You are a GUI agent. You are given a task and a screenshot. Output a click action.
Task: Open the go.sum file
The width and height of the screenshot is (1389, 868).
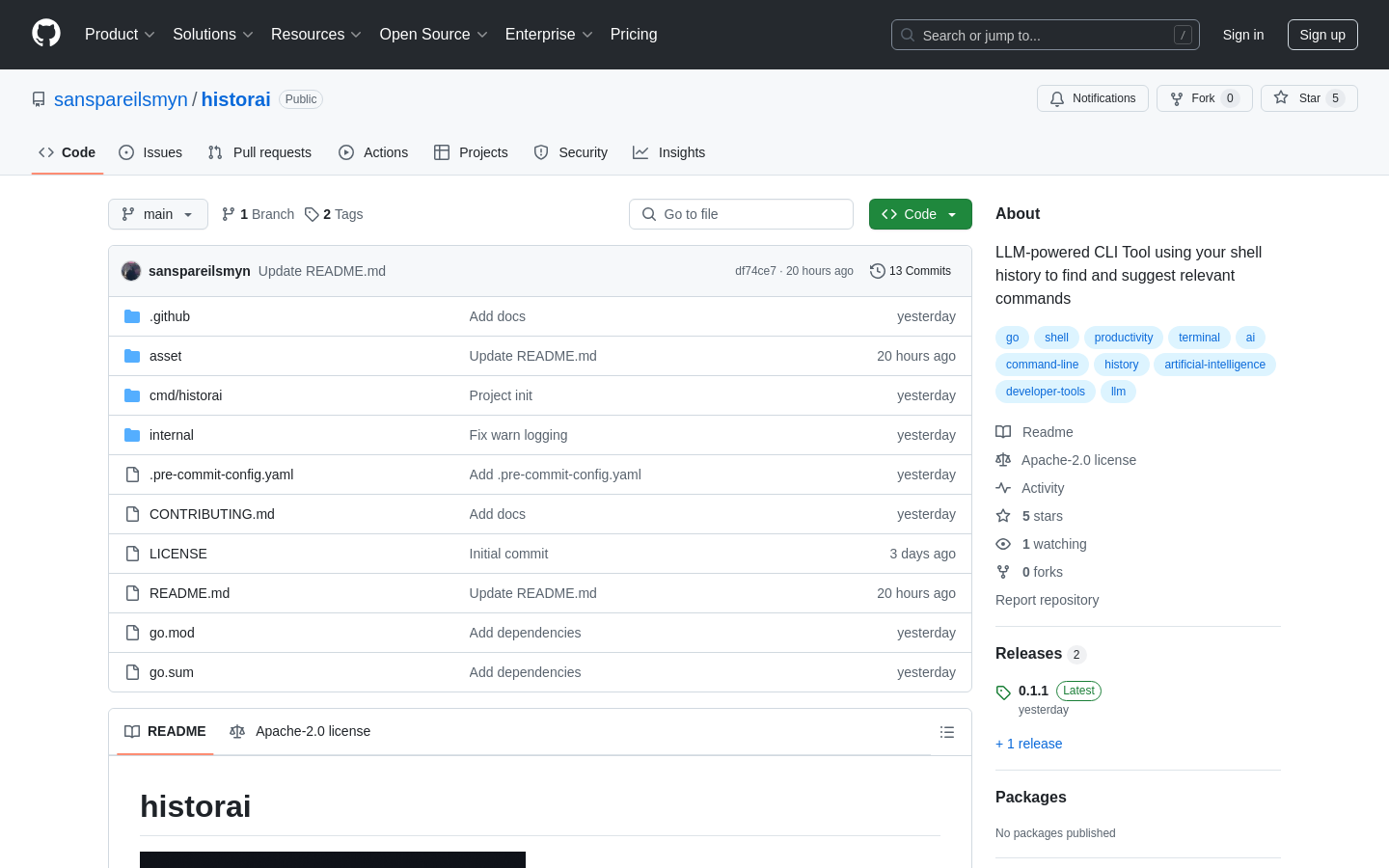tap(172, 672)
